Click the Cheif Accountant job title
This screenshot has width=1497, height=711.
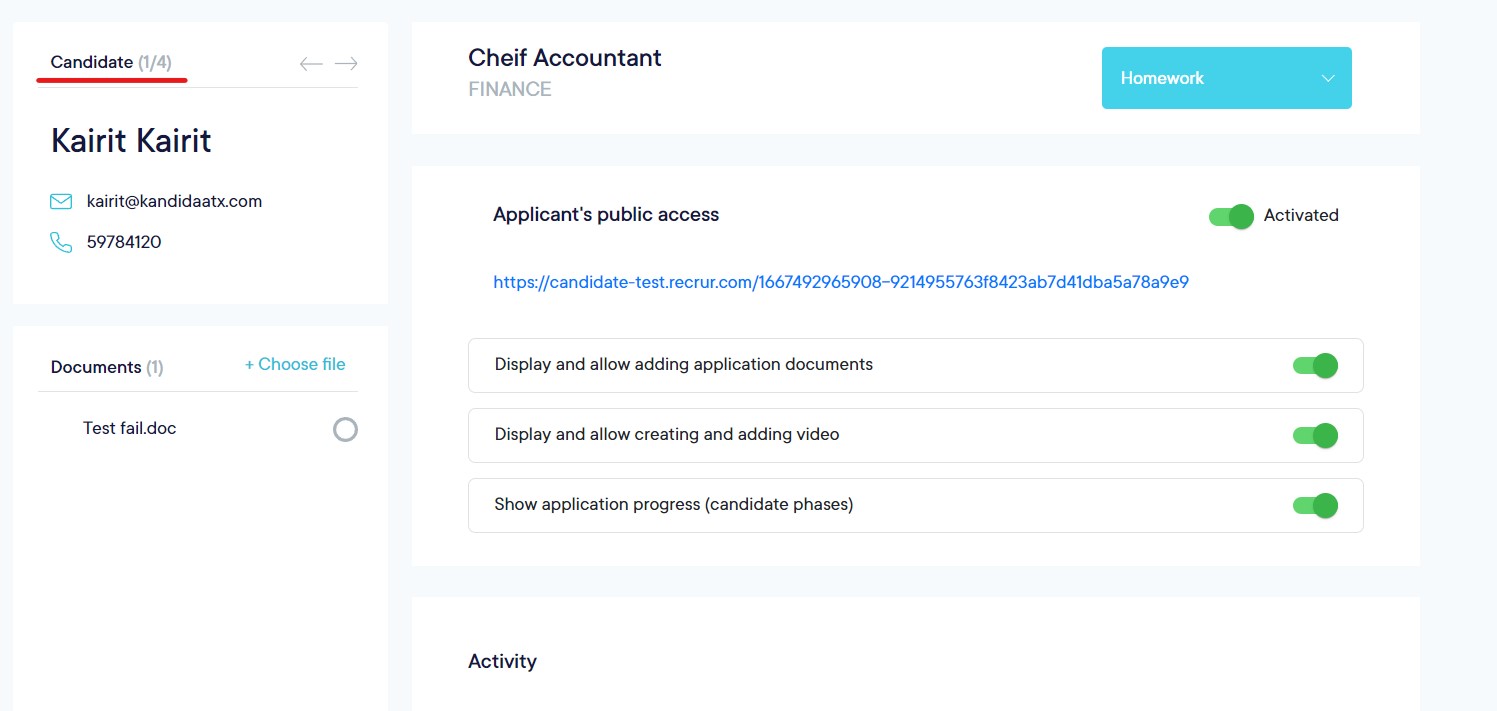pos(565,58)
